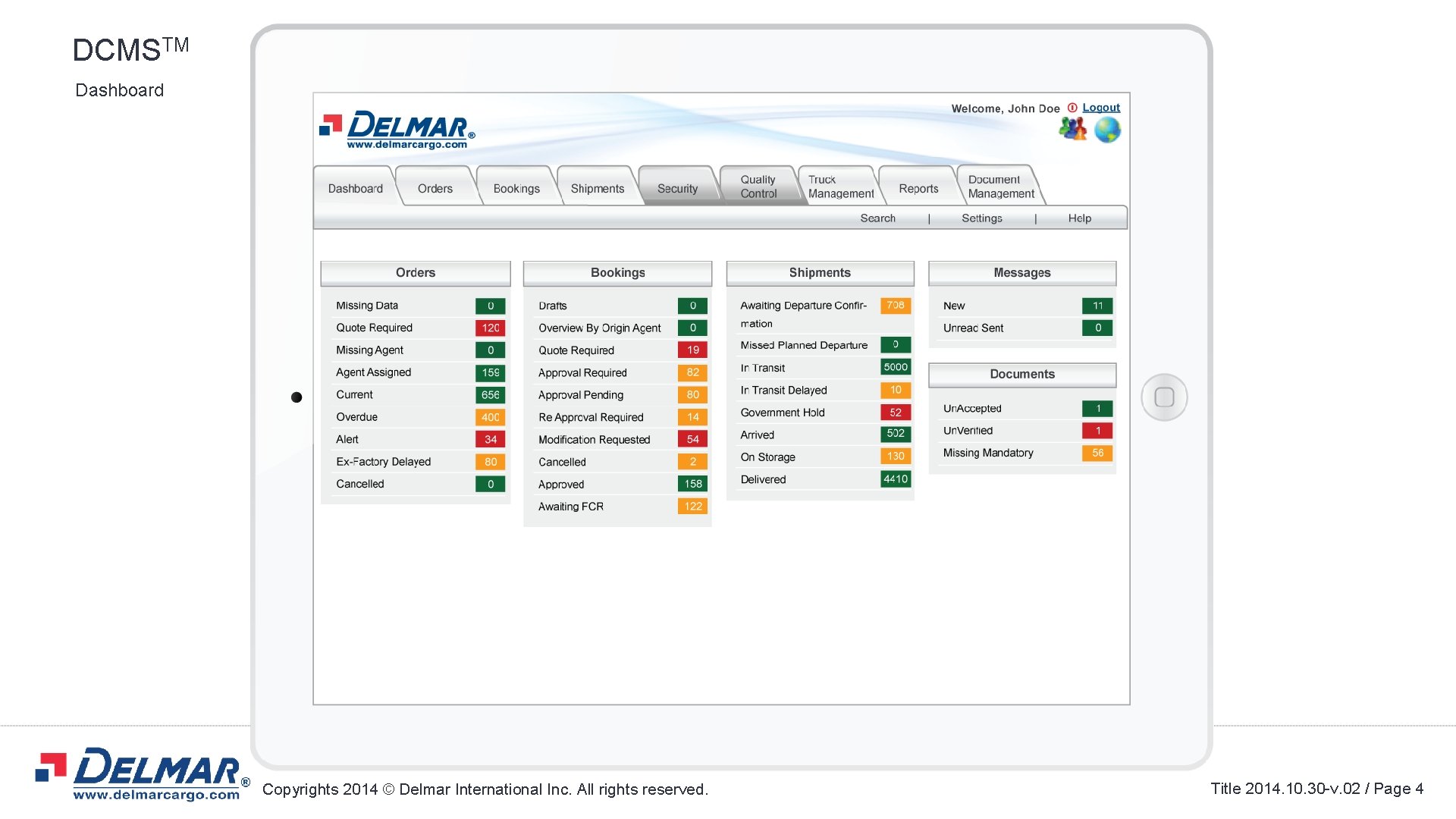Open Approval Required bookings row

(622, 373)
